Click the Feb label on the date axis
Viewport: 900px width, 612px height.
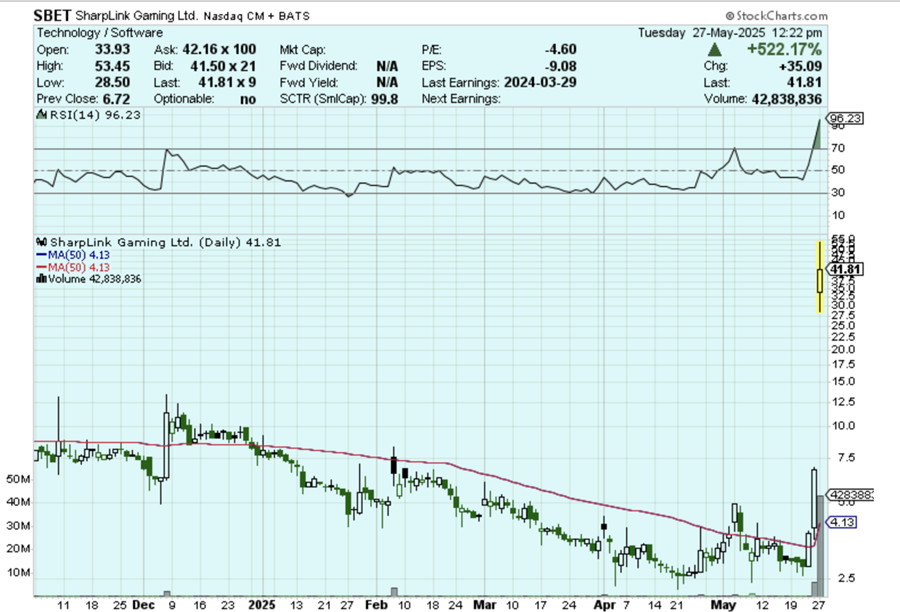tap(377, 605)
